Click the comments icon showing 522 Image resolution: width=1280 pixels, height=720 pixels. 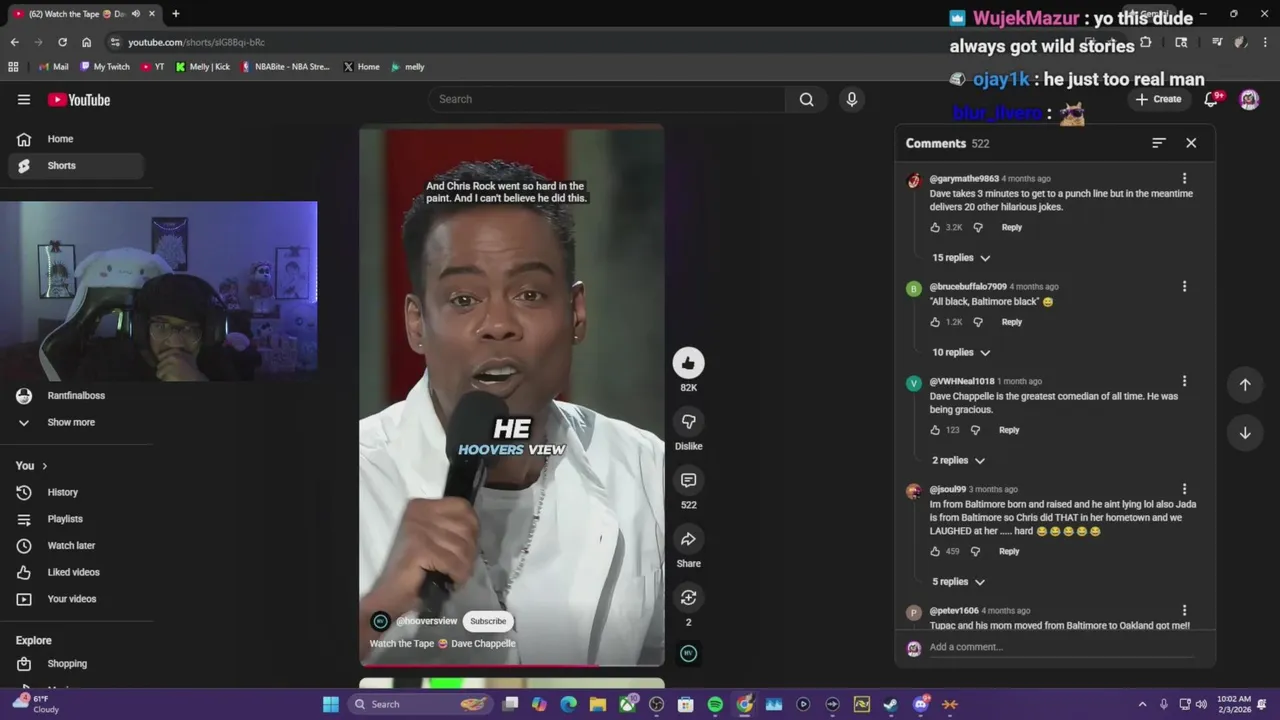pos(688,481)
